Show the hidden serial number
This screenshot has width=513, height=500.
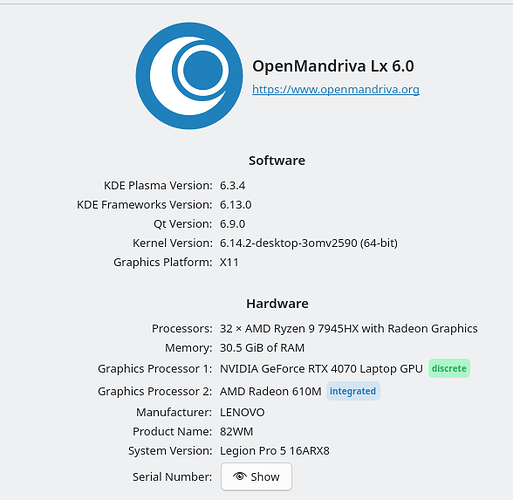pyautogui.click(x=256, y=476)
